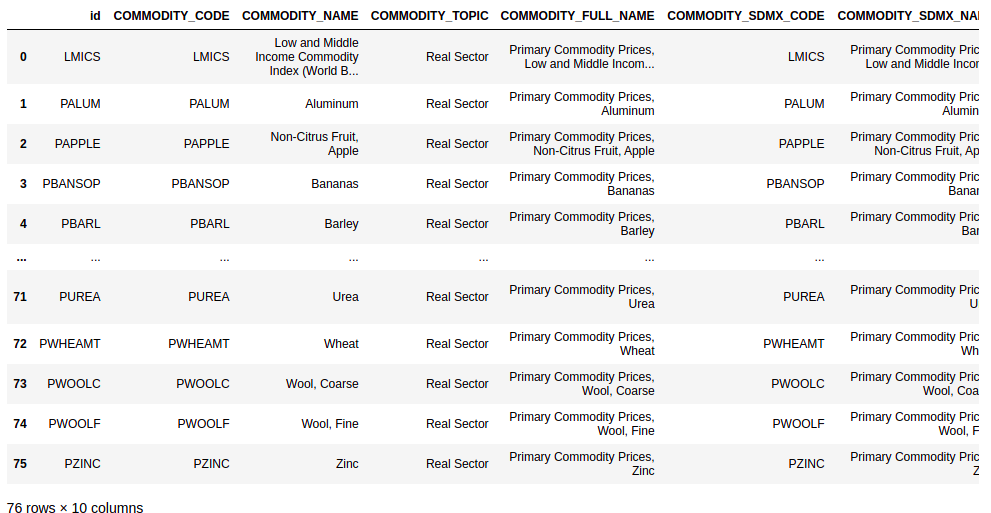Image resolution: width=991 pixels, height=513 pixels.
Task: Click the truncated rows ellipsis index
Action: click(21, 258)
